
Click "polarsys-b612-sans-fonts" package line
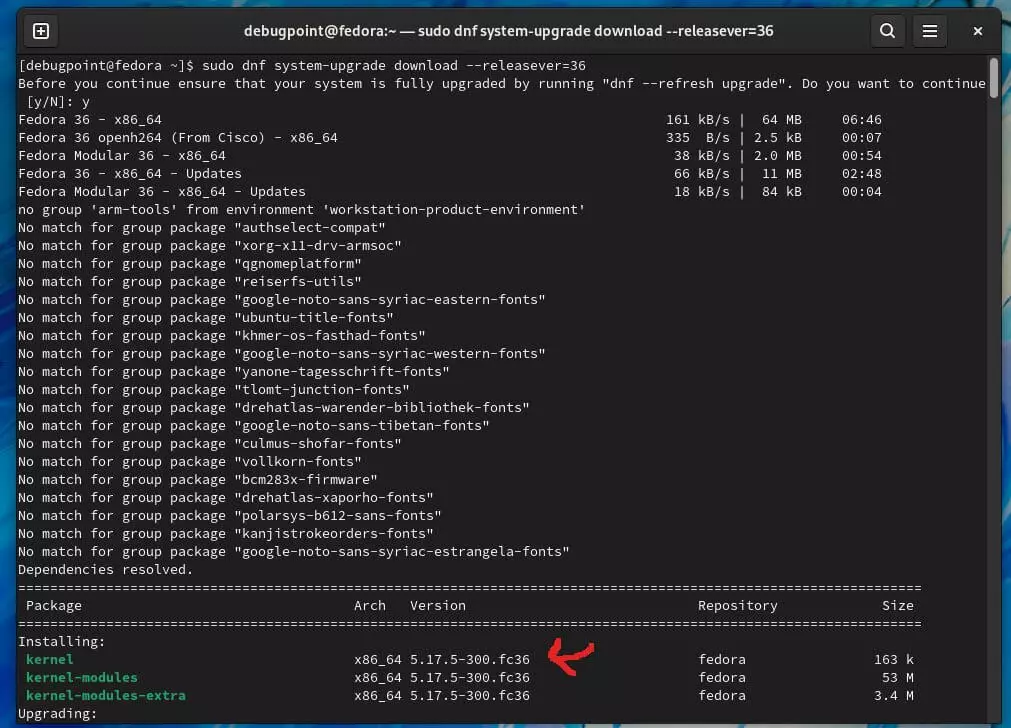(x=230, y=516)
